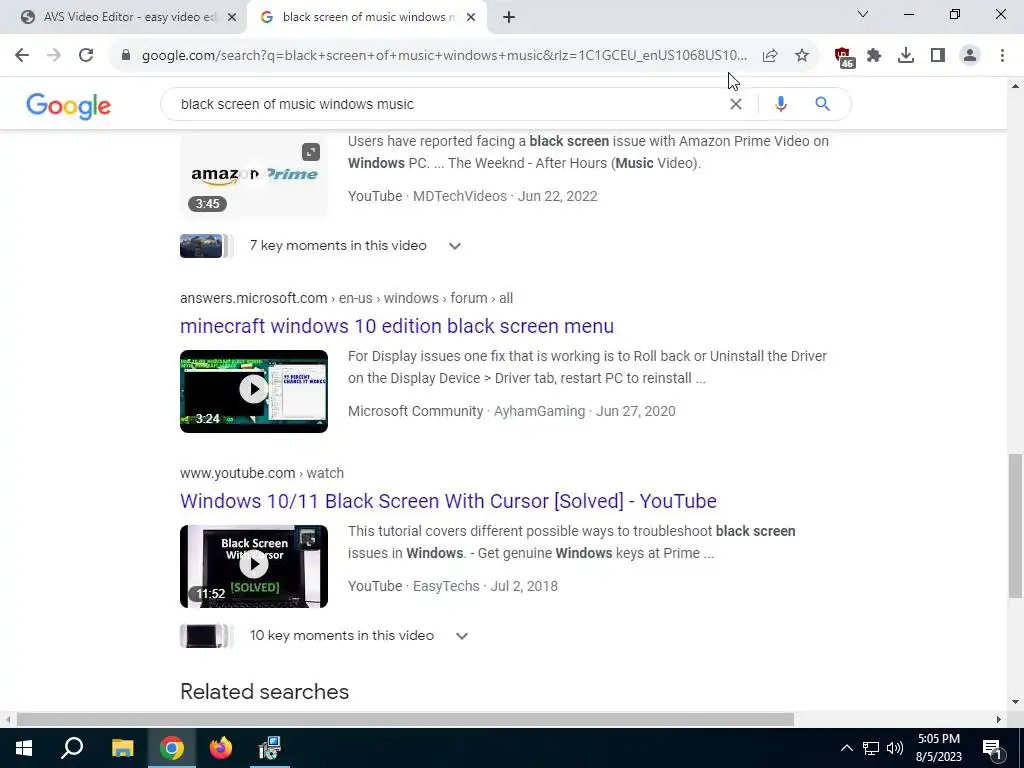Click the URL in the address bar
This screenshot has height=768, width=1024.
444,56
